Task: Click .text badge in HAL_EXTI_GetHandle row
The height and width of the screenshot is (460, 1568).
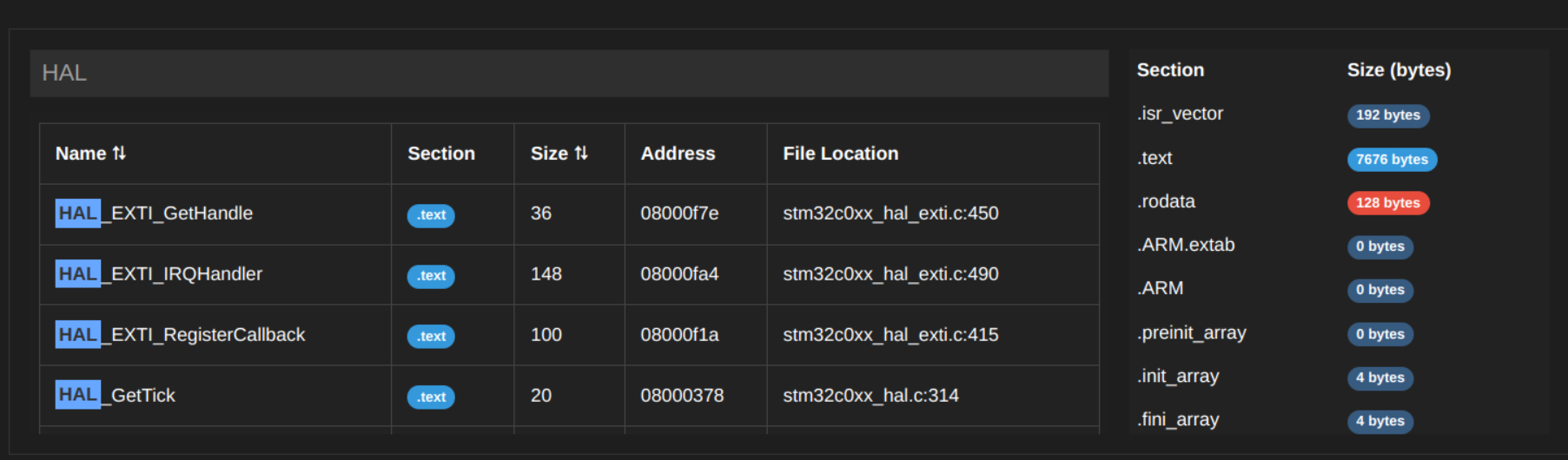Action: pyautogui.click(x=431, y=215)
